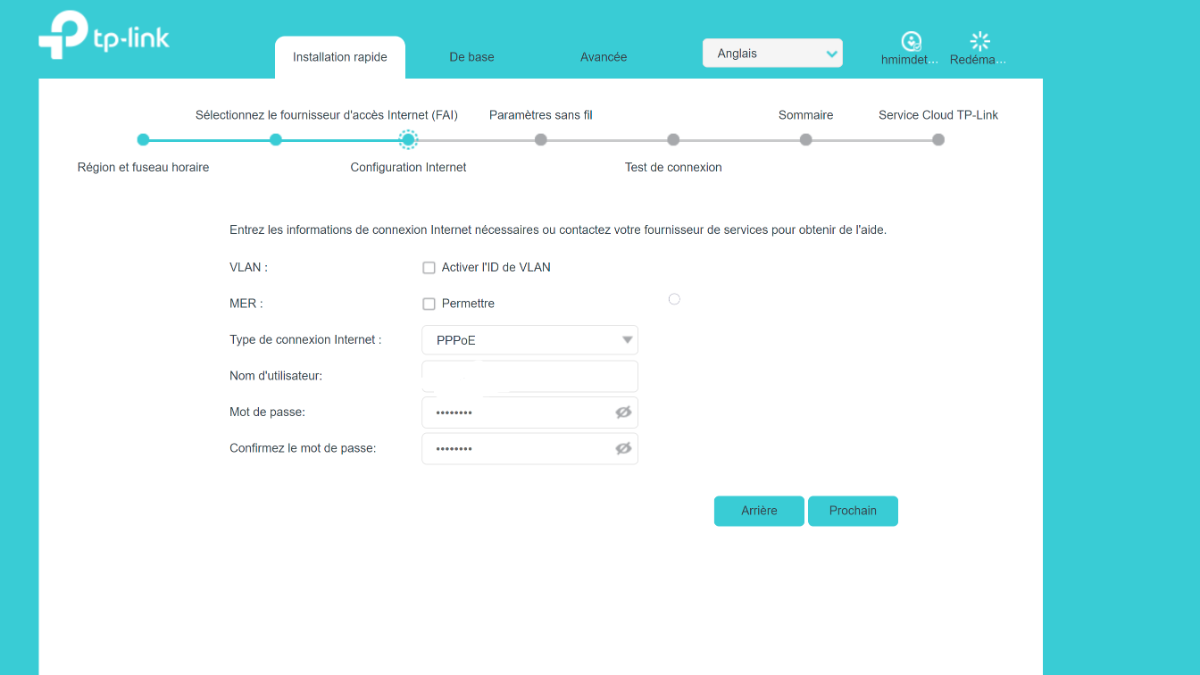The height and width of the screenshot is (675, 1200).
Task: Check the MER Permettre checkbox
Action: [429, 304]
